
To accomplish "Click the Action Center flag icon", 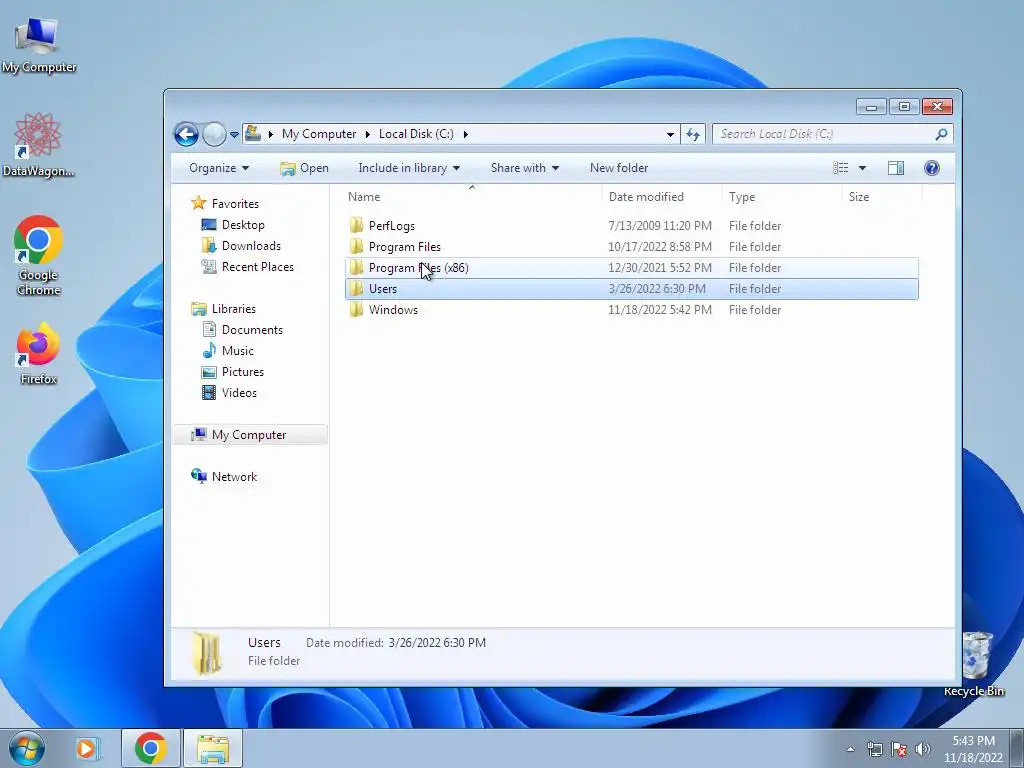I will [899, 749].
